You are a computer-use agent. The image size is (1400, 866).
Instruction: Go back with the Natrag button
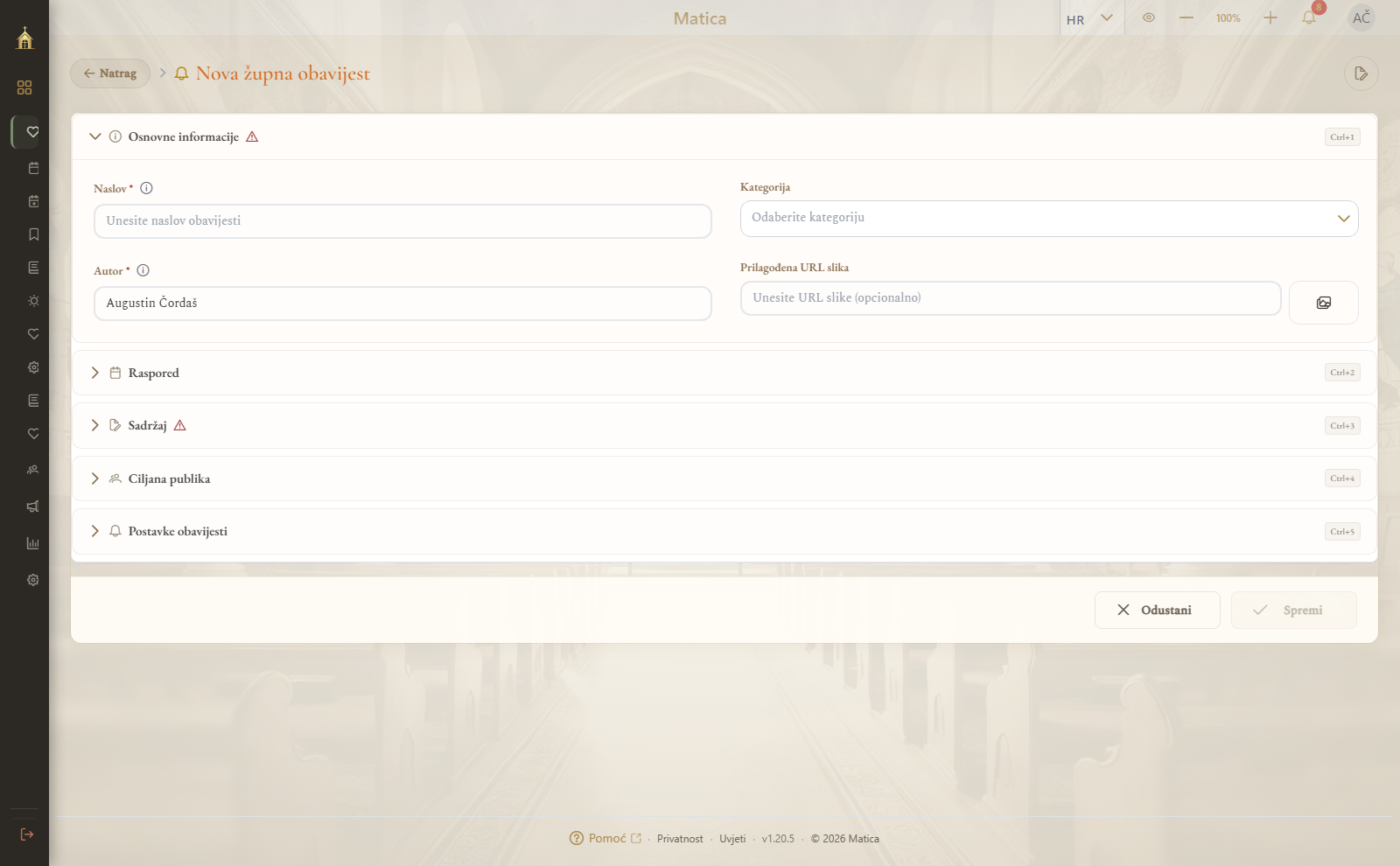110,73
